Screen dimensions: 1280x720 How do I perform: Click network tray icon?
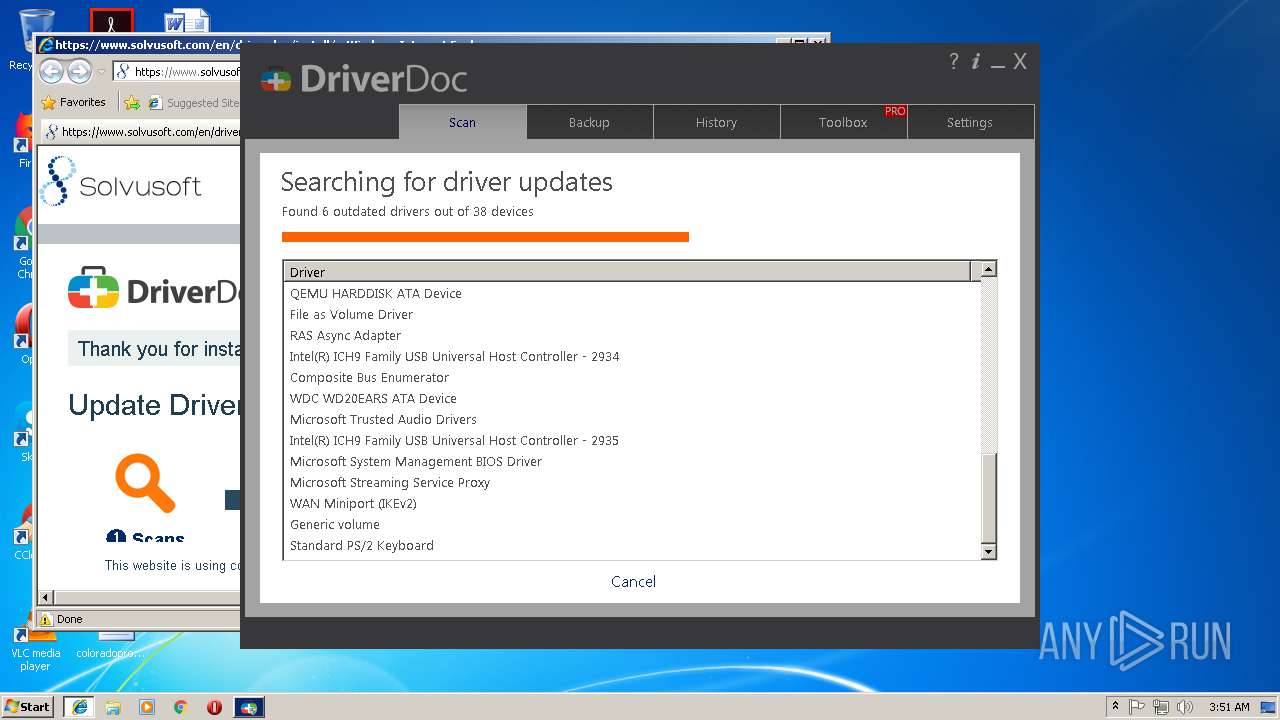tap(1161, 707)
